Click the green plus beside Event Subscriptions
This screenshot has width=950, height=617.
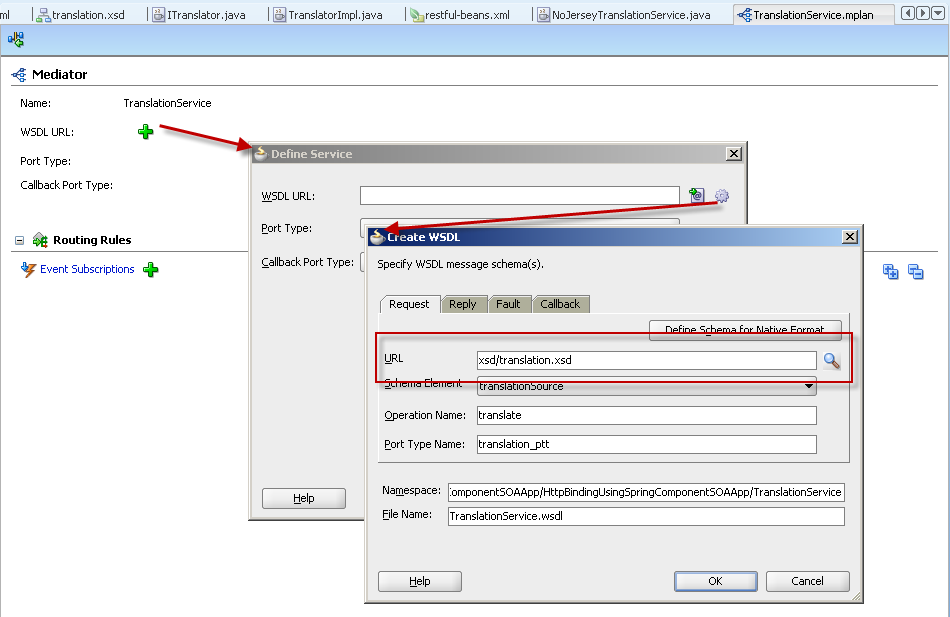pos(150,269)
